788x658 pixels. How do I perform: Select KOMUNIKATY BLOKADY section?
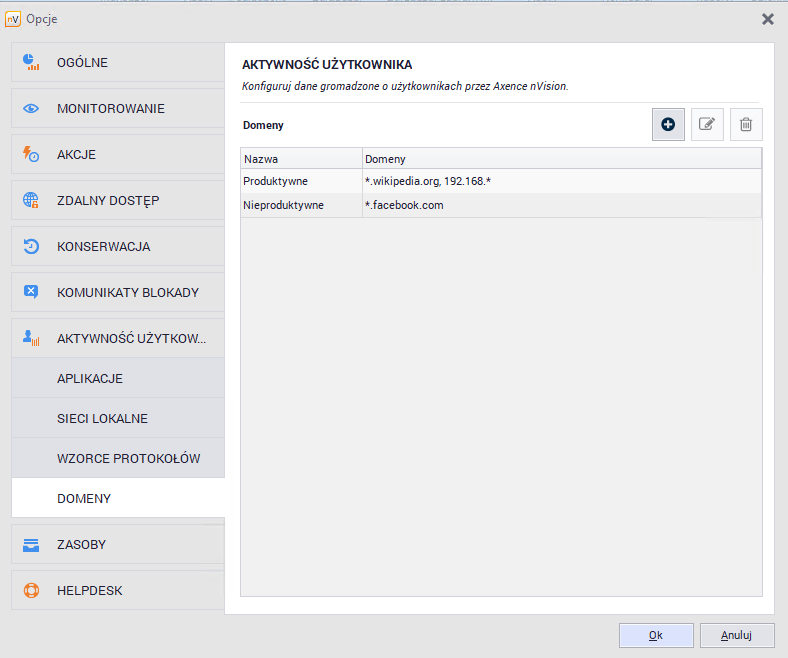click(118, 292)
